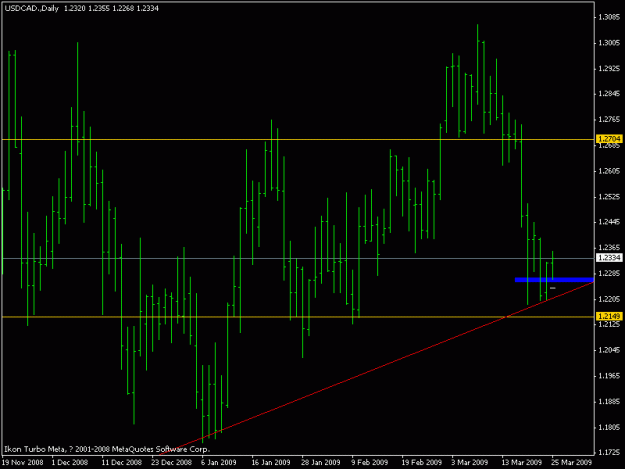Click the 25 Mar 2009 date label

[572, 462]
